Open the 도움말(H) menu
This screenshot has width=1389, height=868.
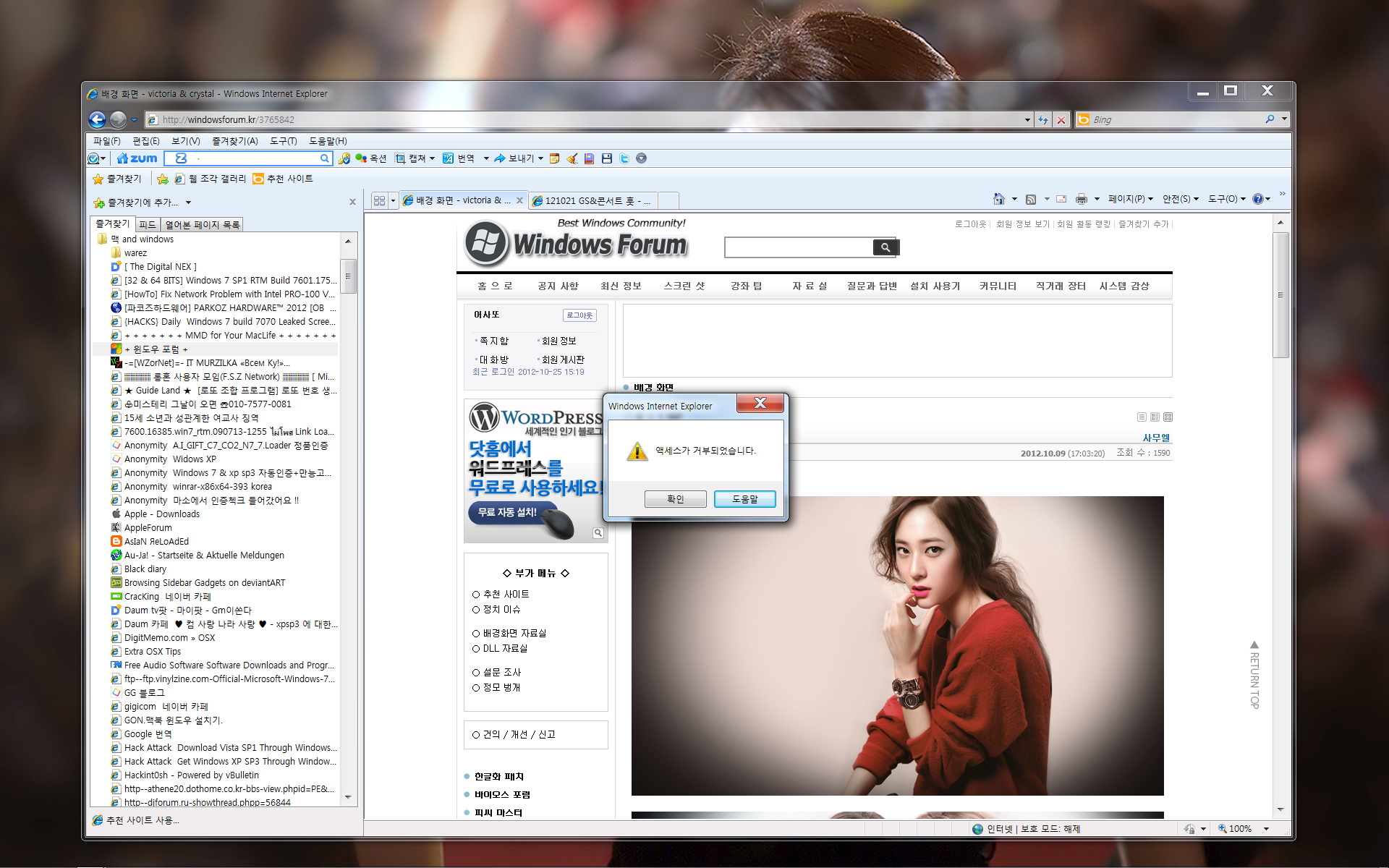coord(328,141)
